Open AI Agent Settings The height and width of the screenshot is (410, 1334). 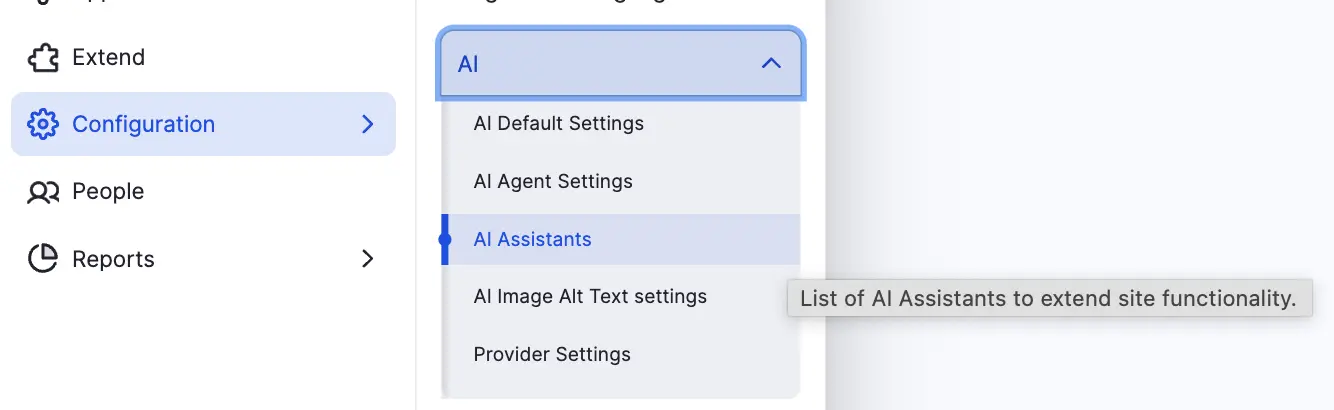pos(552,182)
